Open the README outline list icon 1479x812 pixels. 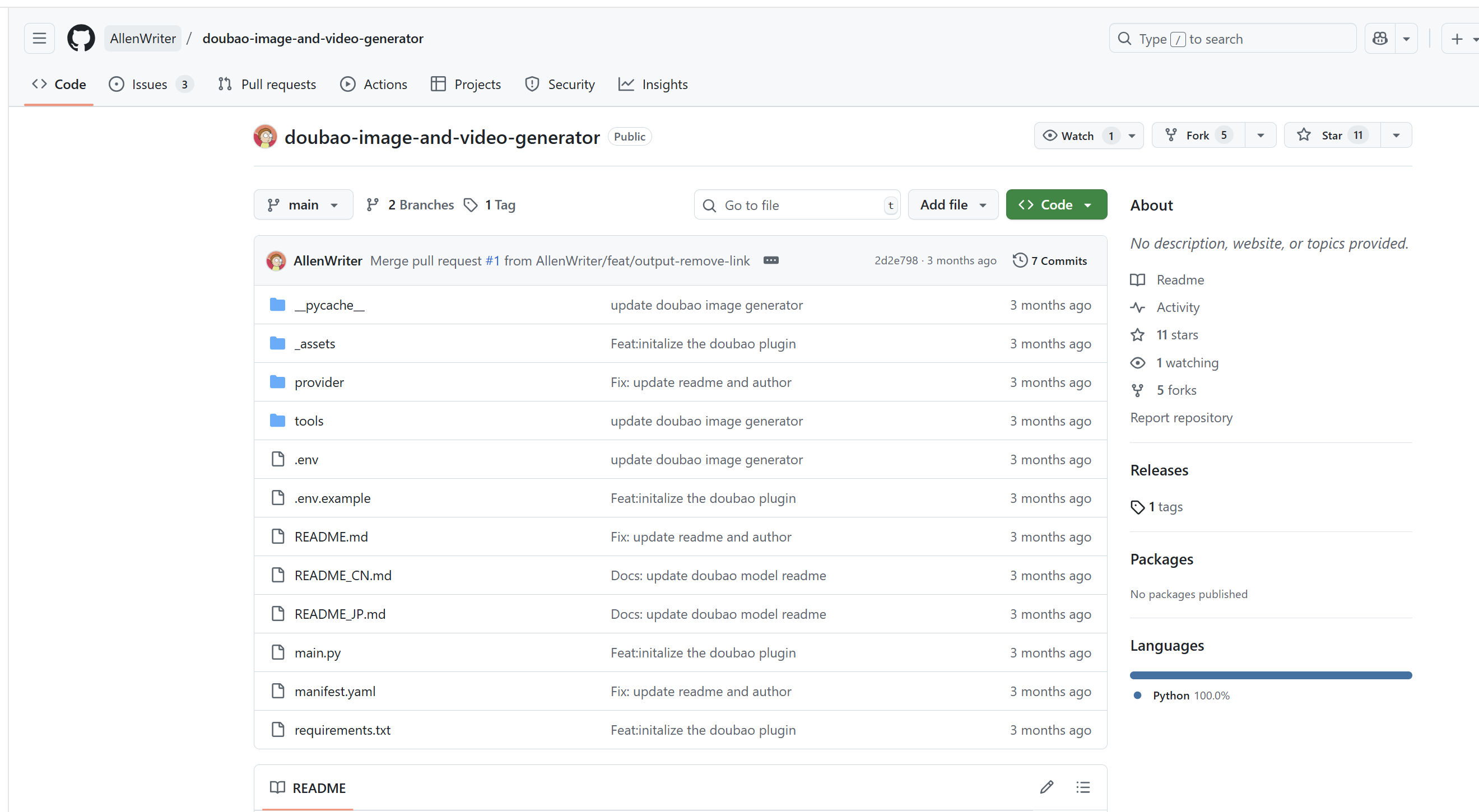1083,787
